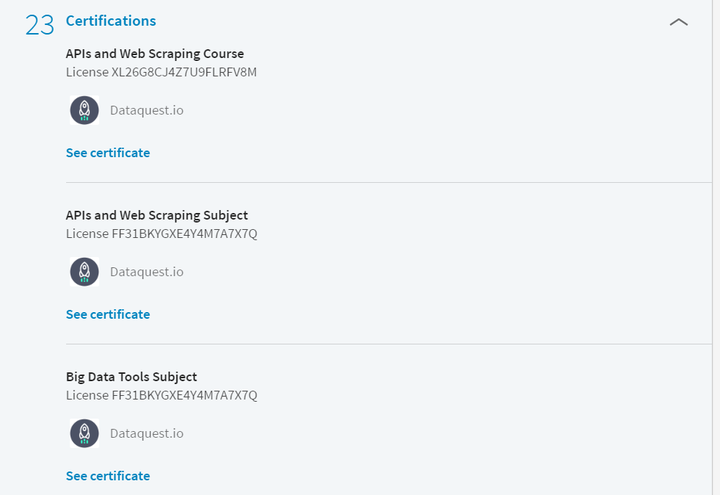Open See certificate for APIs and Web Scraping Course
This screenshot has height=495, width=720.
point(108,153)
